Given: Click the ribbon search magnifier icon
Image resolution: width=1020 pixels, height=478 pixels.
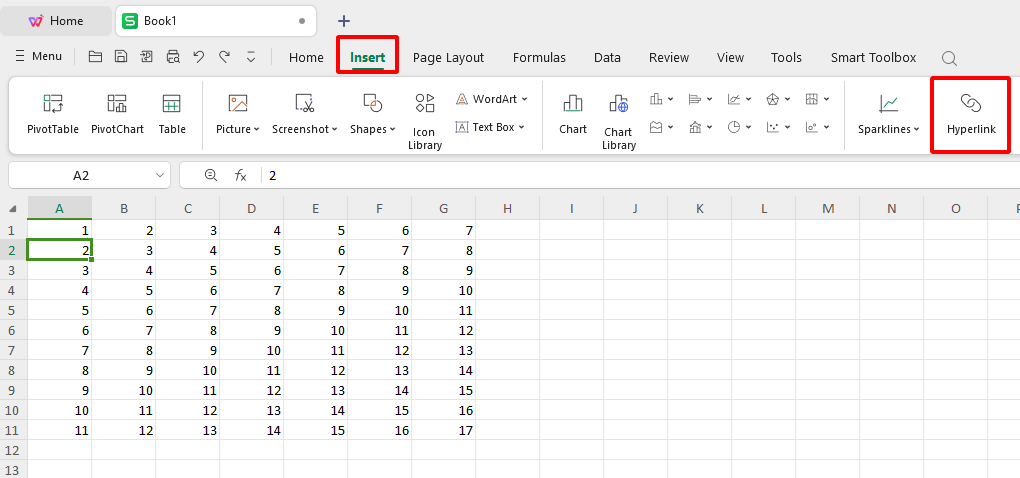Looking at the screenshot, I should pos(949,58).
